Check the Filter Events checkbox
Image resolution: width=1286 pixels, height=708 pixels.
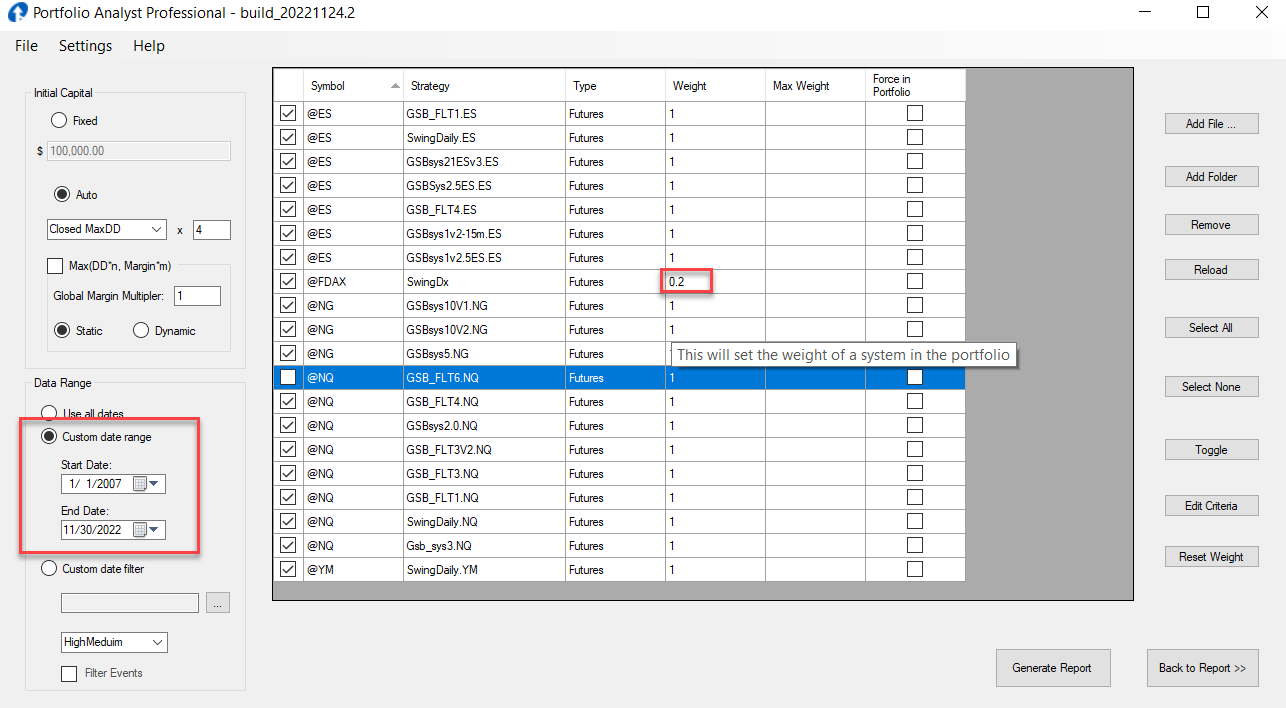[x=69, y=673]
